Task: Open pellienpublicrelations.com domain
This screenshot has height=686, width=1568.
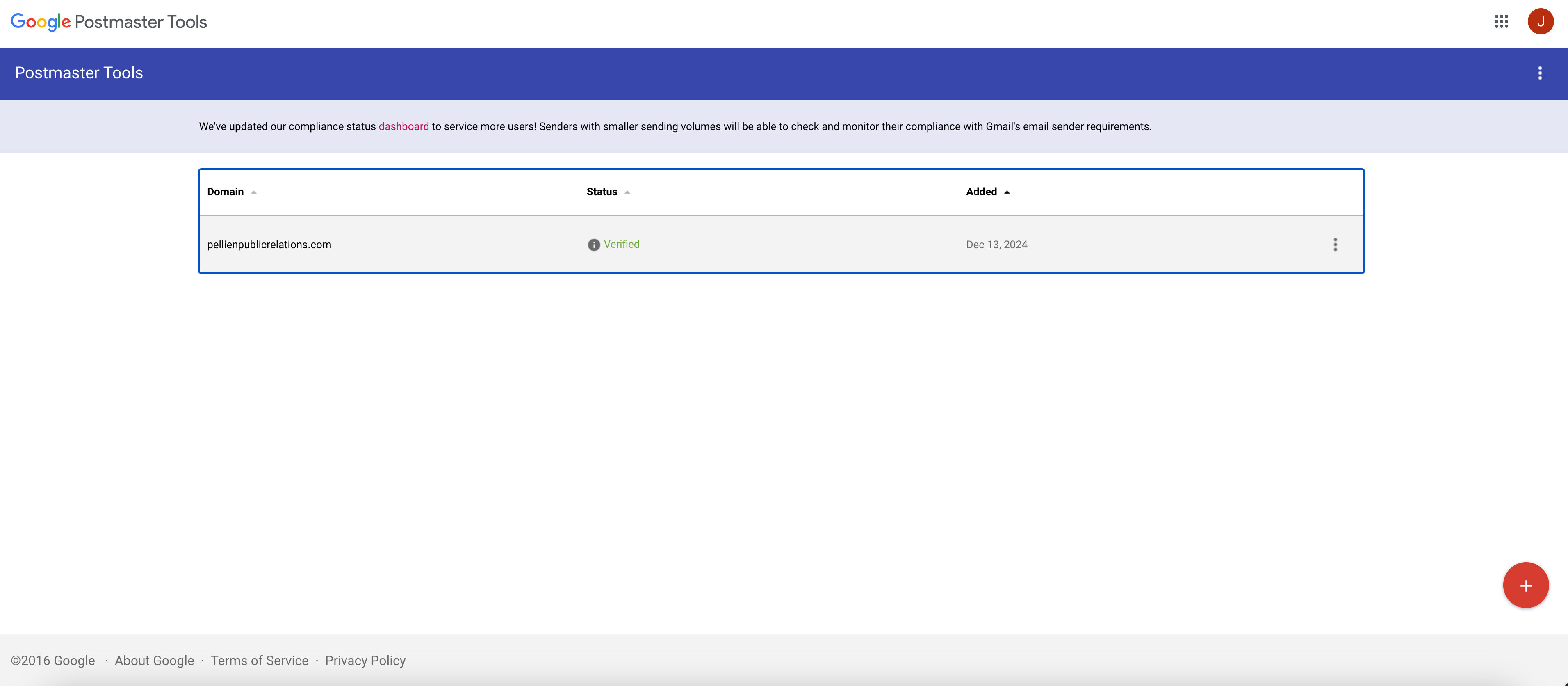Action: pyautogui.click(x=269, y=244)
